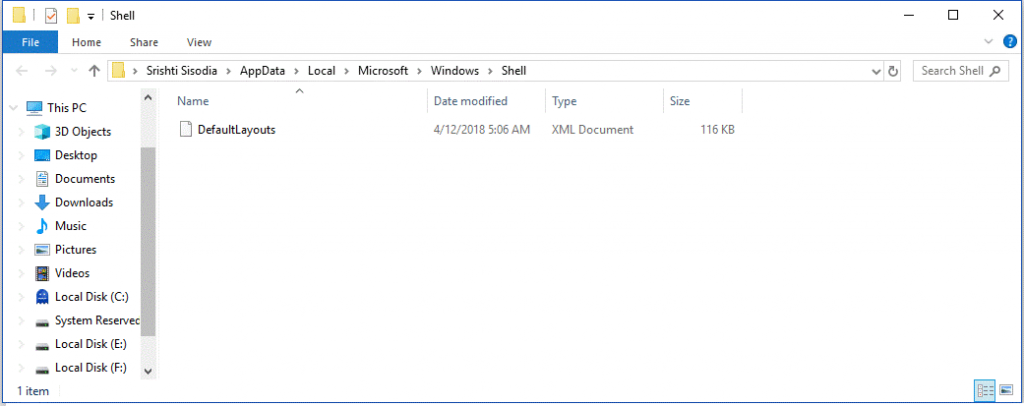The image size is (1024, 406).
Task: Click the 116 KB size cell
Action: pos(718,130)
